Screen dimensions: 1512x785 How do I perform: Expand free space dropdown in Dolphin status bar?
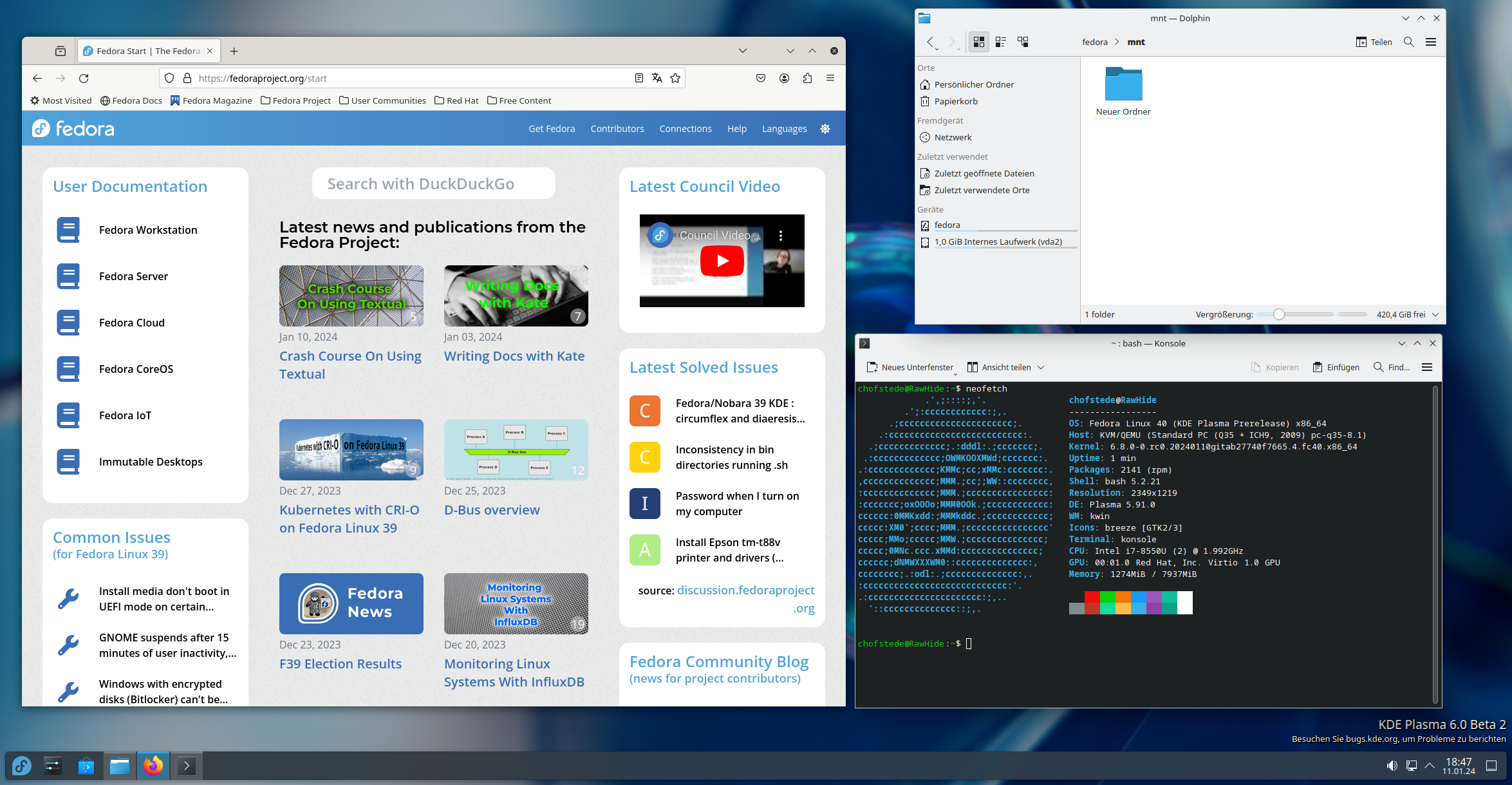[x=1435, y=314]
